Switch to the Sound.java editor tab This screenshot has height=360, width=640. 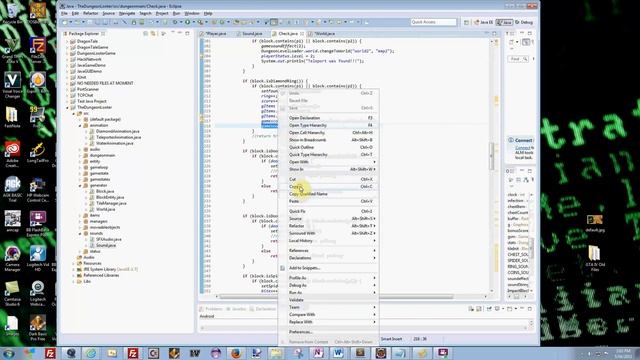click(250, 33)
